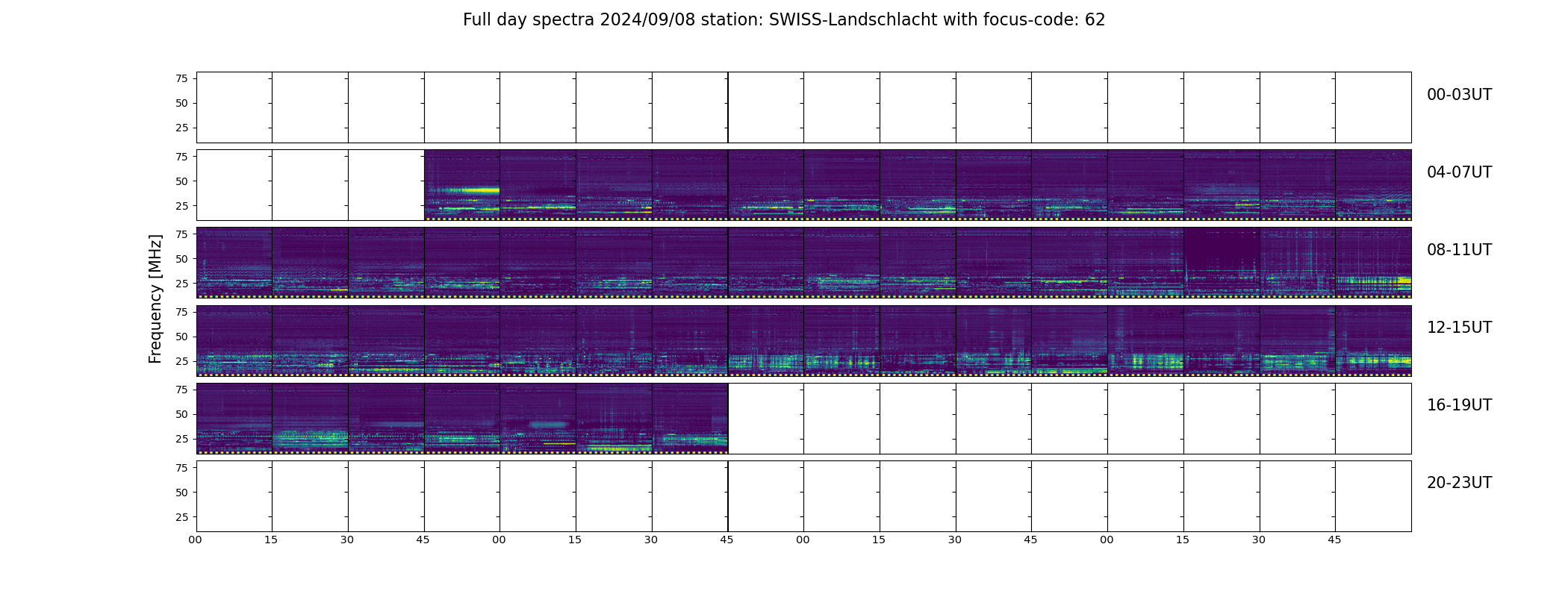
Task: Open the last spectrum panel in 04-07UT row
Action: click(x=1373, y=185)
